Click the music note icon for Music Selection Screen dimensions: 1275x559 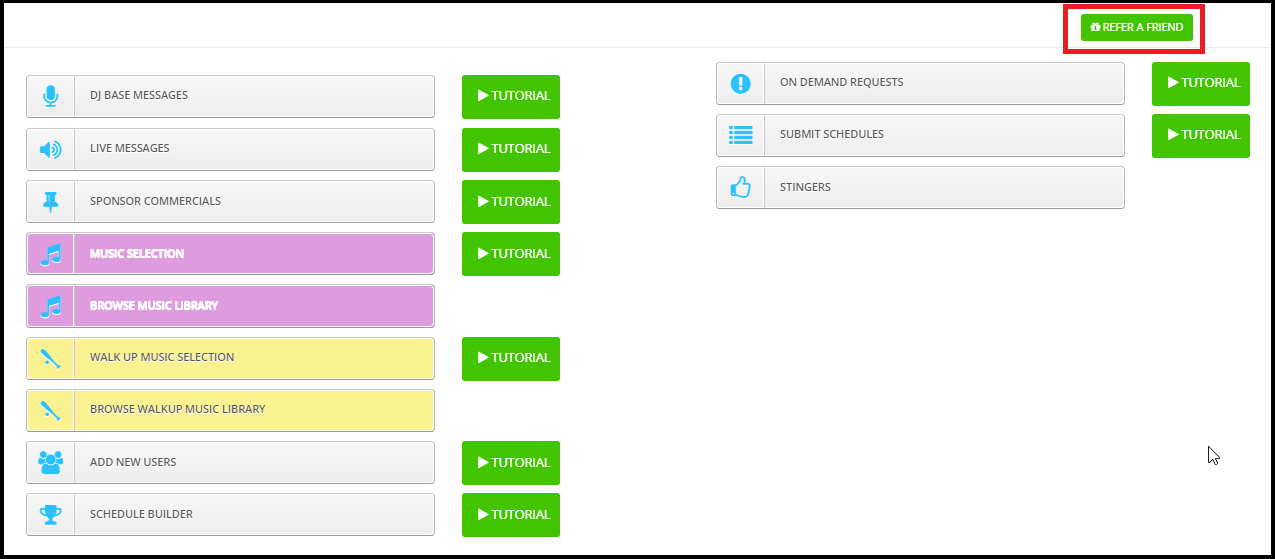pos(50,254)
